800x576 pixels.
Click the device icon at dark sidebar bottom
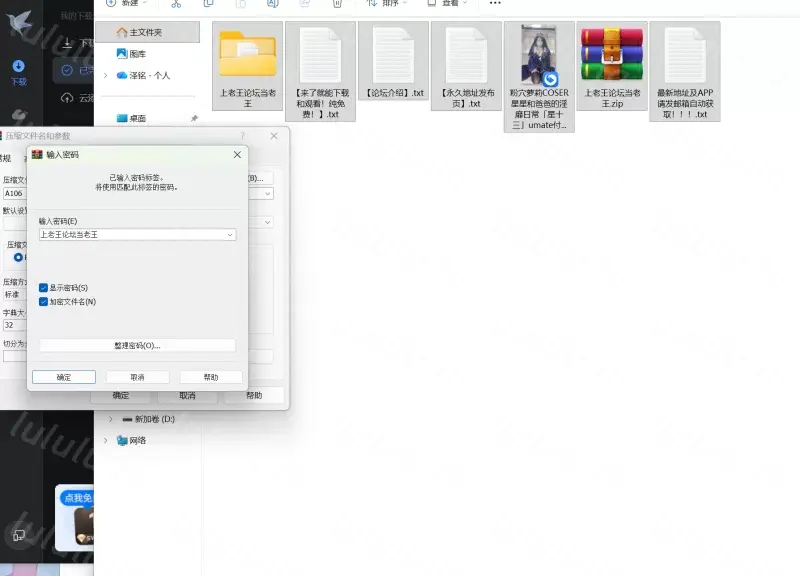click(x=19, y=535)
